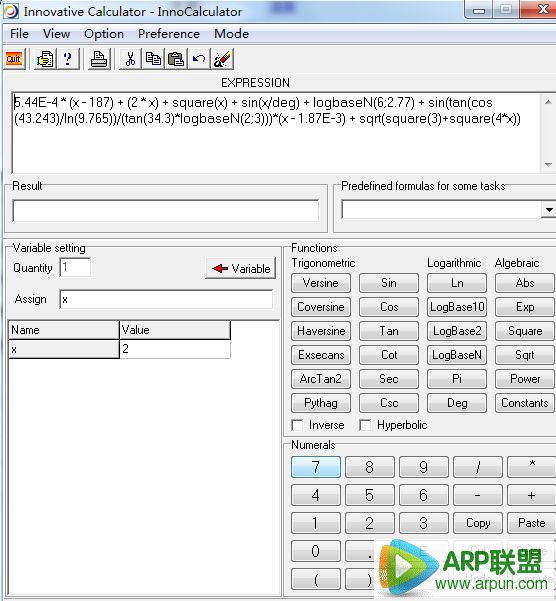Open the File menu
Screen dimensions: 556x601
point(19,34)
